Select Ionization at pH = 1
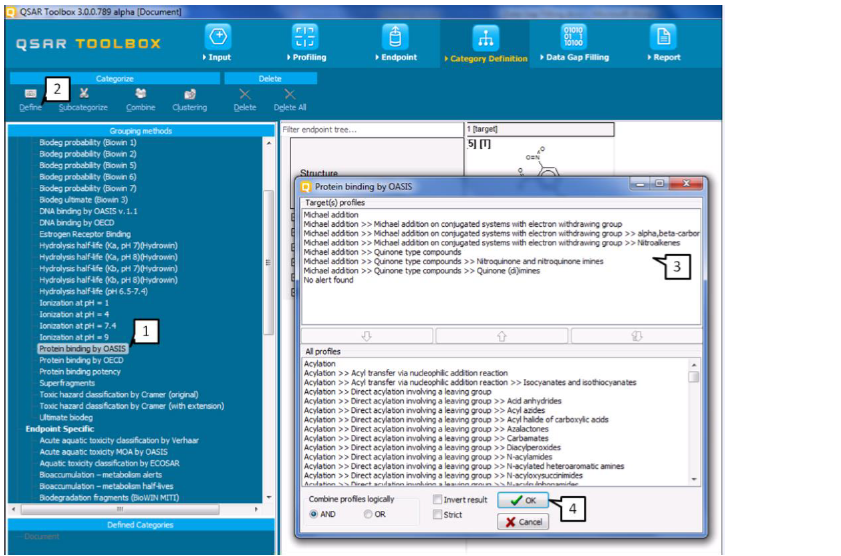841x556 pixels. (74, 303)
